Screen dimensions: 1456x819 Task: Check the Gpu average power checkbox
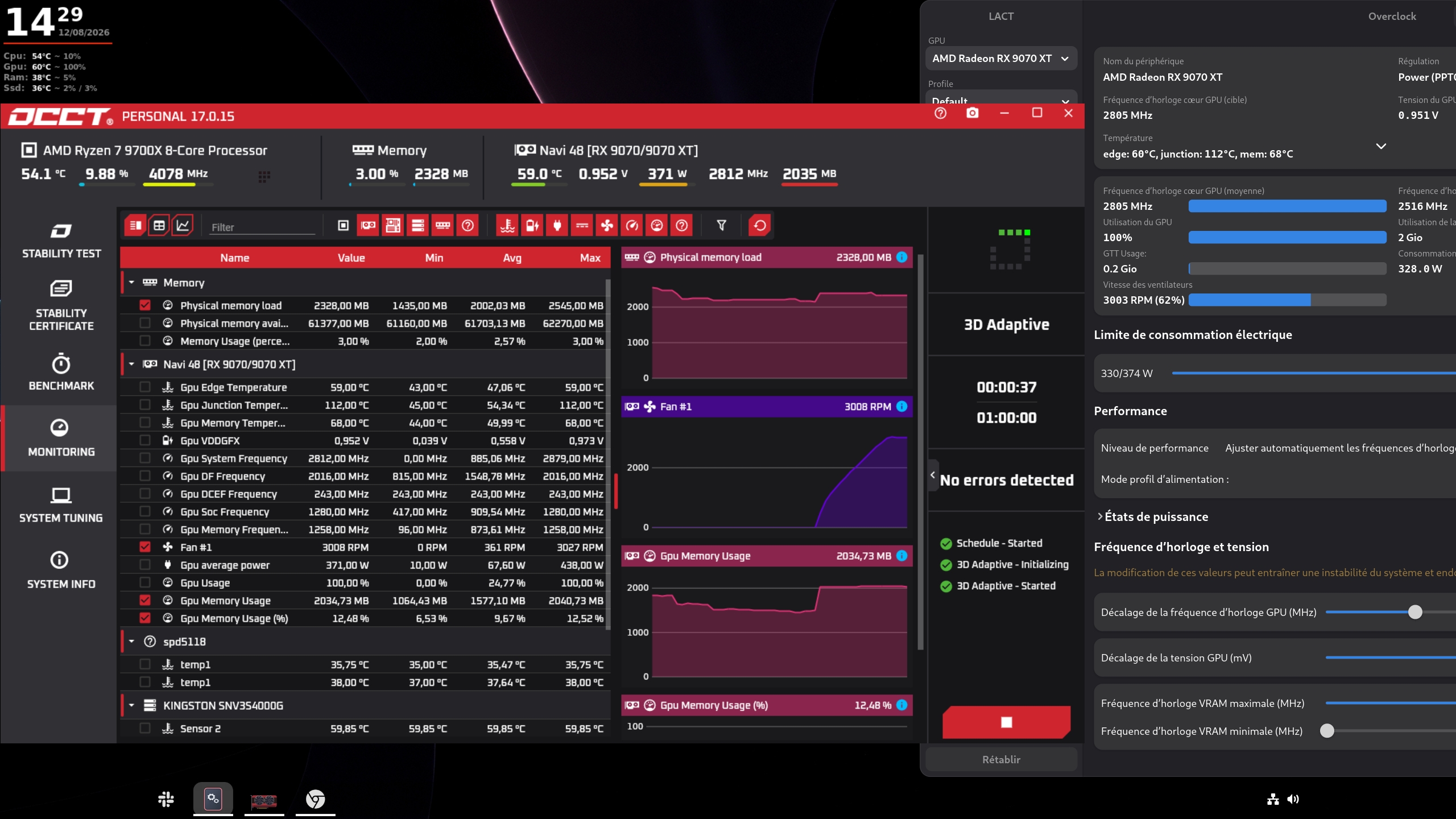point(145,565)
